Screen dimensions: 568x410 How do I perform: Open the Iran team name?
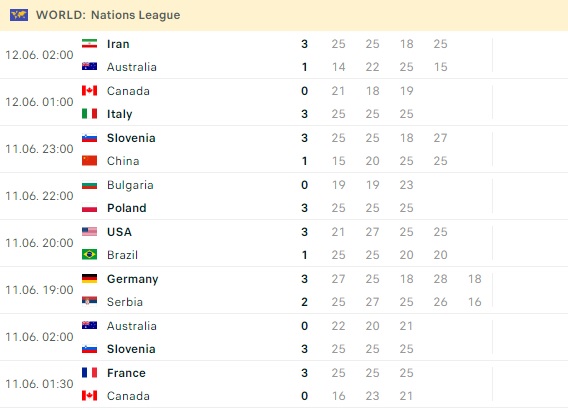click(118, 44)
